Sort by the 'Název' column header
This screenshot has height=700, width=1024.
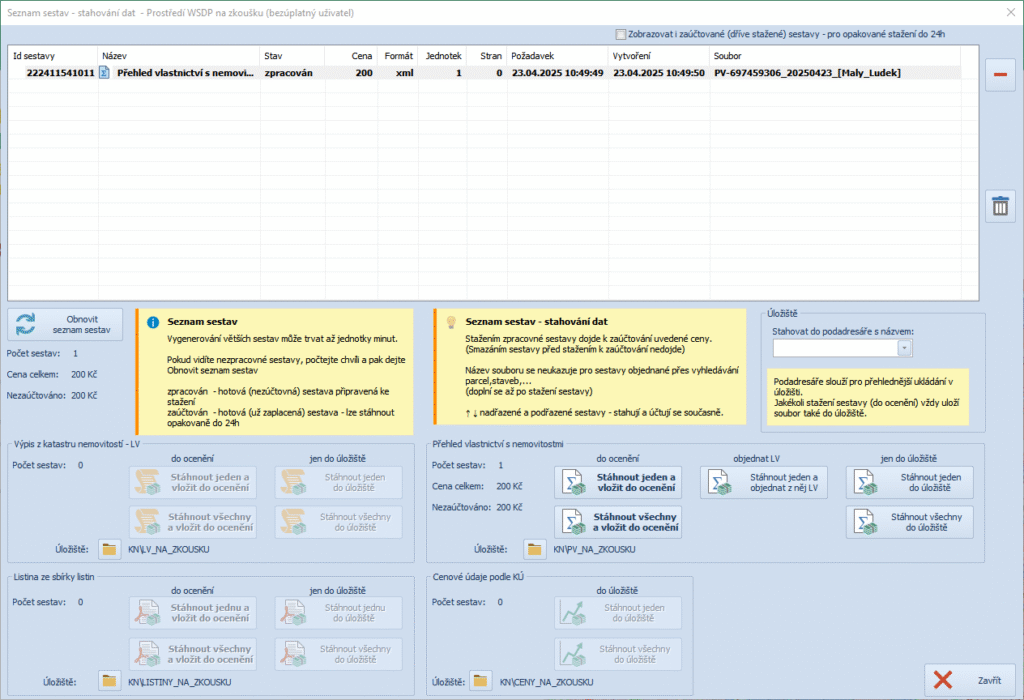click(x=178, y=56)
